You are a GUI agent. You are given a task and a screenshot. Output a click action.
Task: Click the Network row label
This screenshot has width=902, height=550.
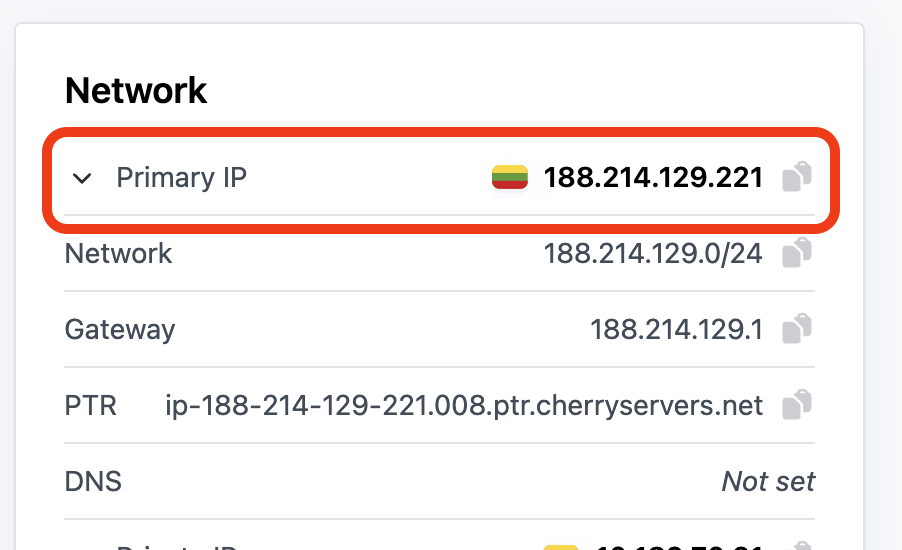tap(118, 254)
